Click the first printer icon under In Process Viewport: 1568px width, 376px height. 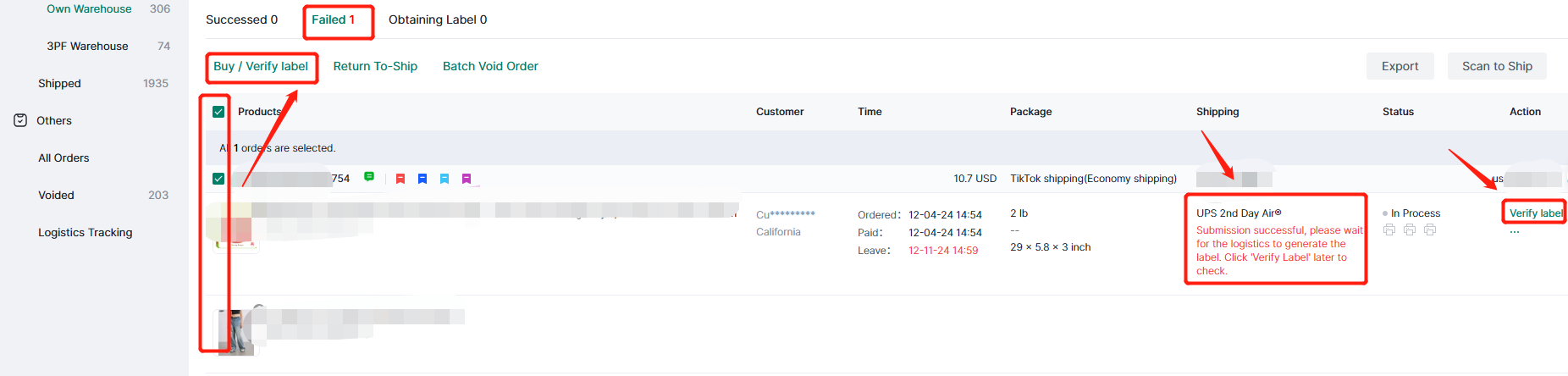1389,229
